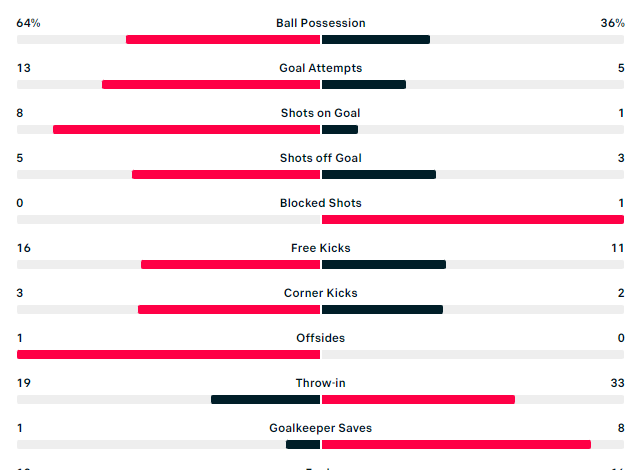The height and width of the screenshot is (470, 630).
Task: Click the 36% away possession value
Action: (612, 23)
